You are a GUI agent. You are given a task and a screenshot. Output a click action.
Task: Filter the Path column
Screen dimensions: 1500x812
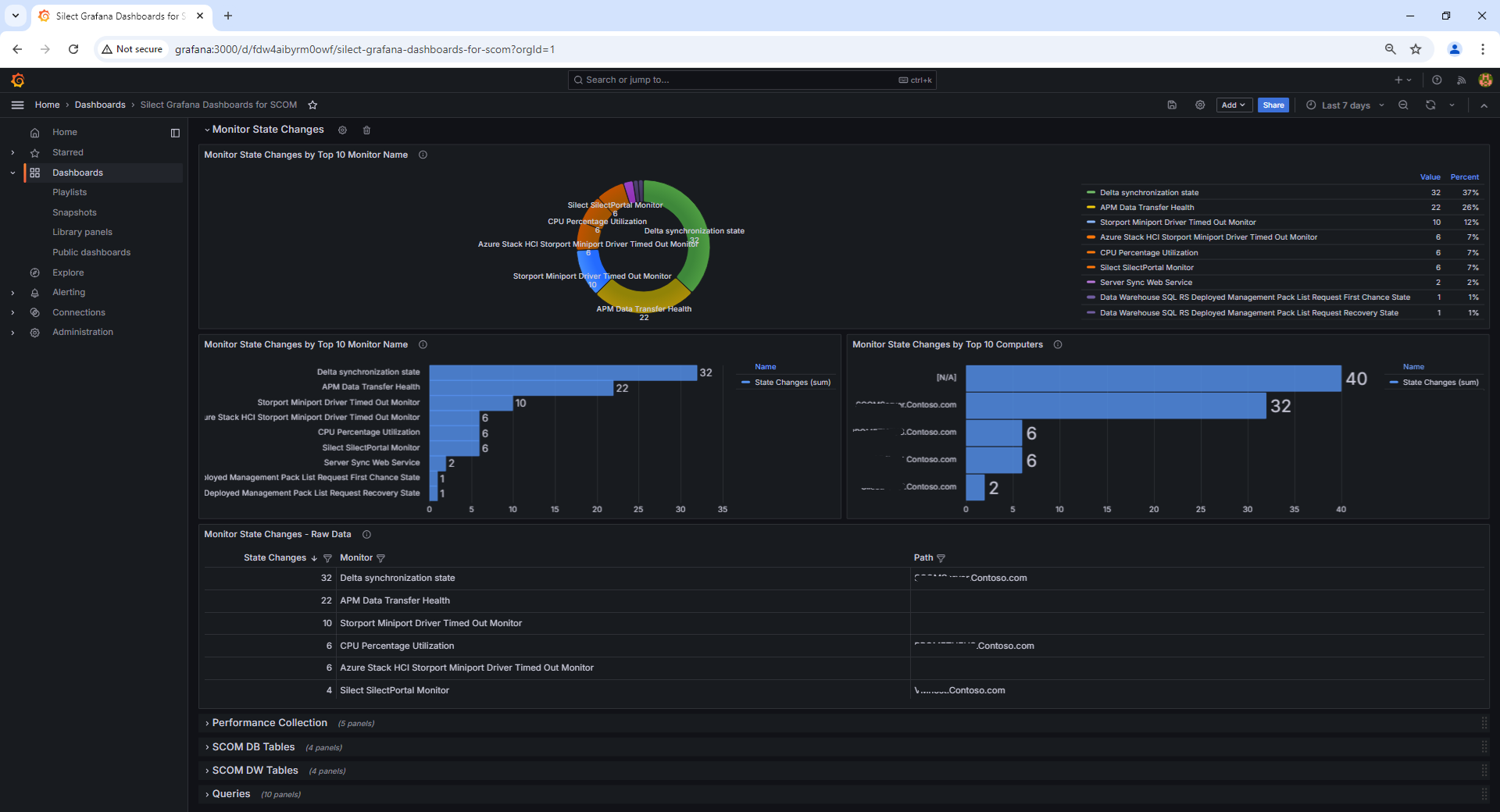941,558
